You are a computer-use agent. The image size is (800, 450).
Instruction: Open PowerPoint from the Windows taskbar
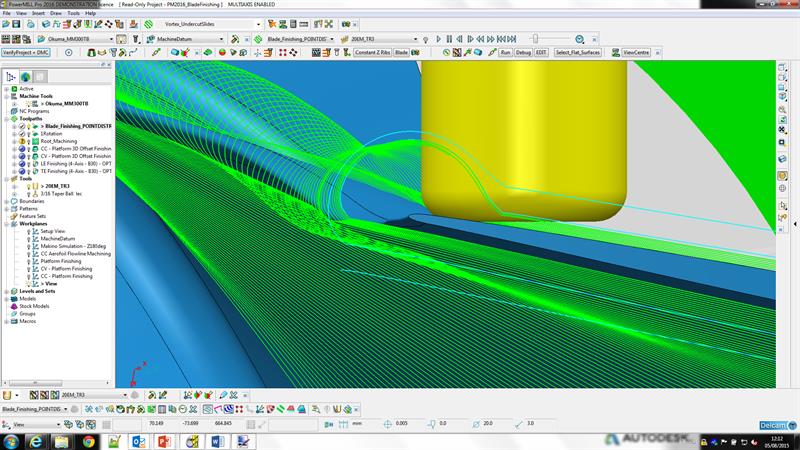point(164,441)
